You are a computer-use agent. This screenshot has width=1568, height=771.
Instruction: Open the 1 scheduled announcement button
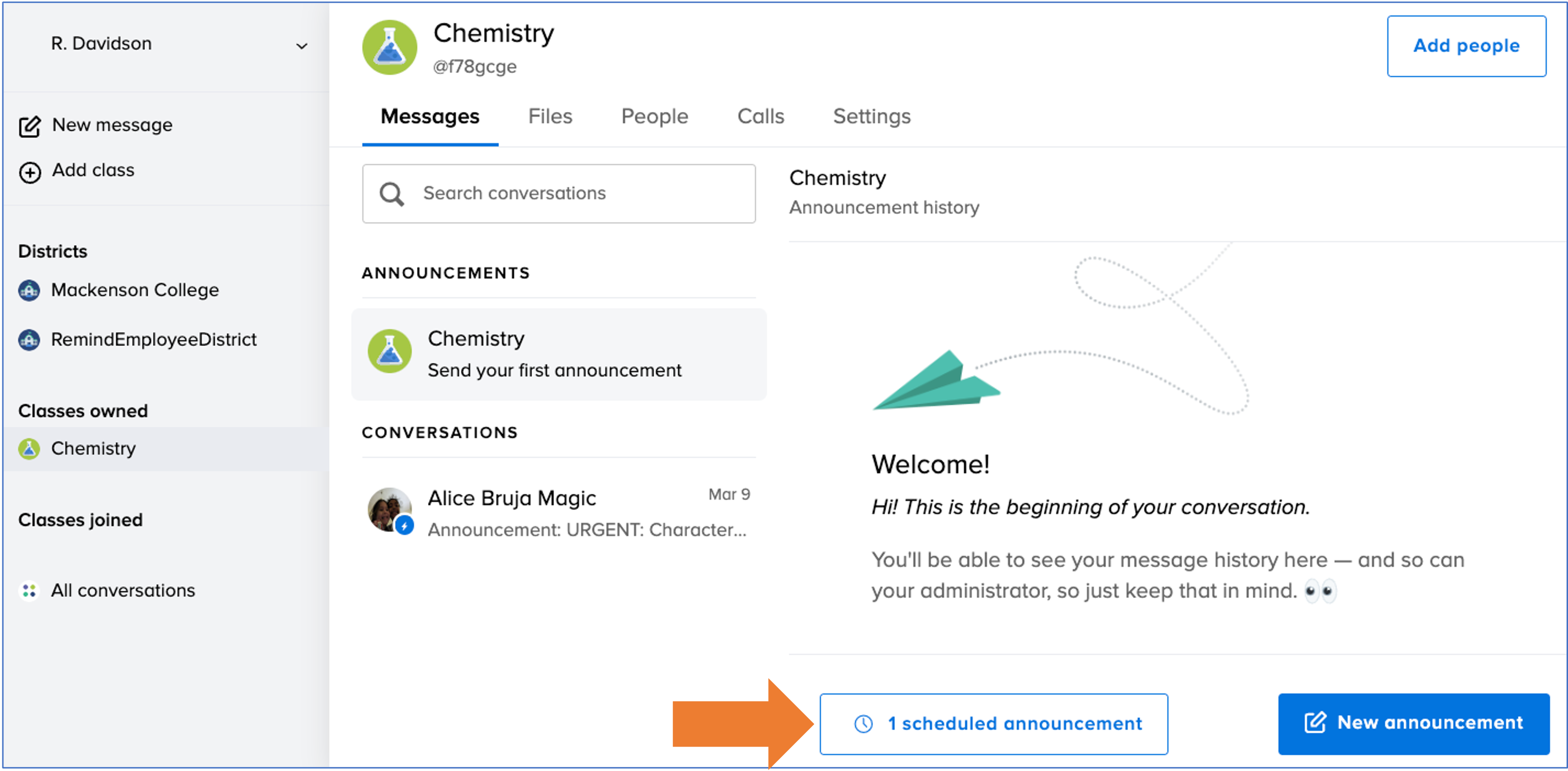[x=993, y=723]
